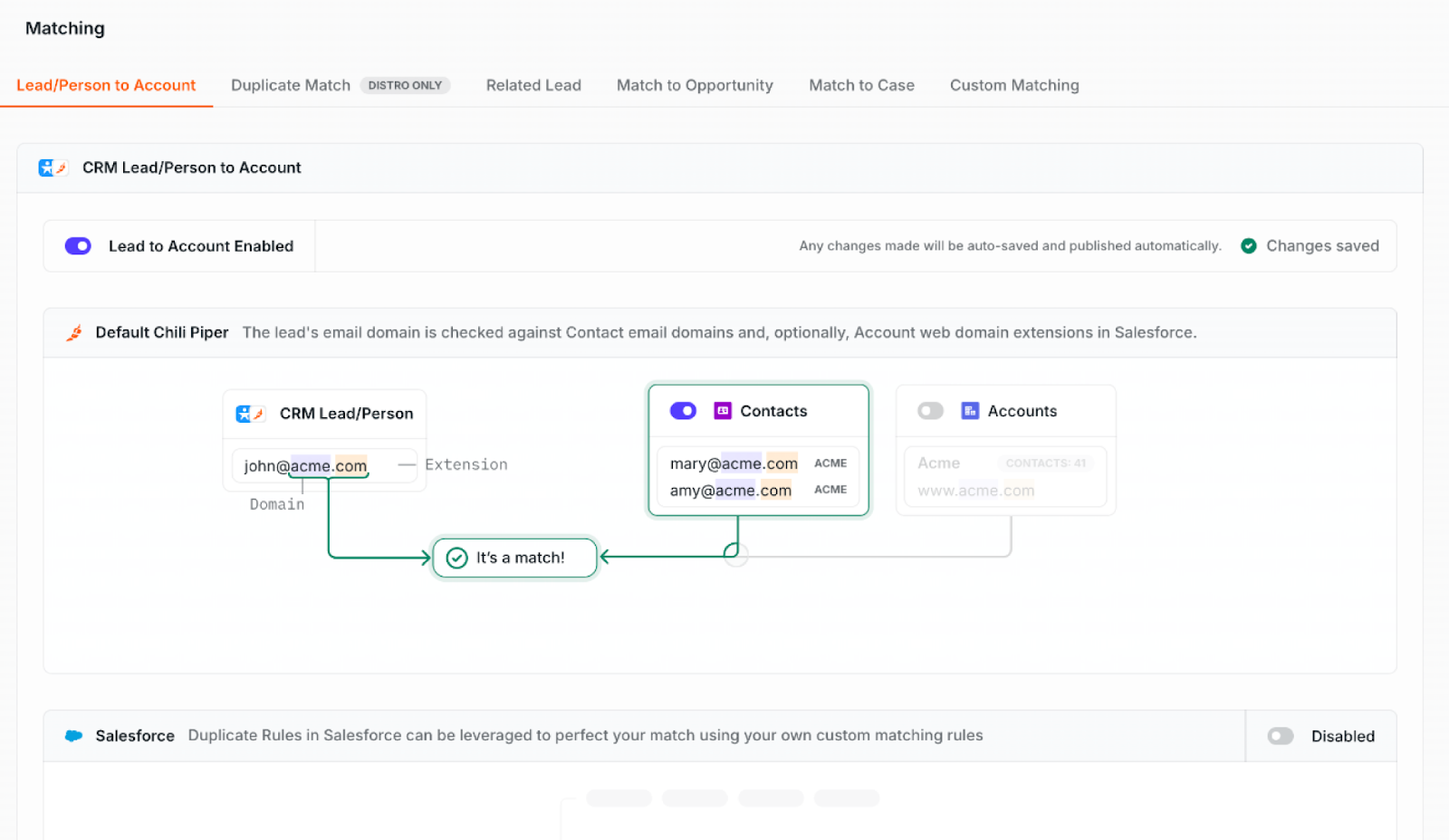
Task: Click the ACME tag beside mary@acme.com
Action: coord(830,463)
